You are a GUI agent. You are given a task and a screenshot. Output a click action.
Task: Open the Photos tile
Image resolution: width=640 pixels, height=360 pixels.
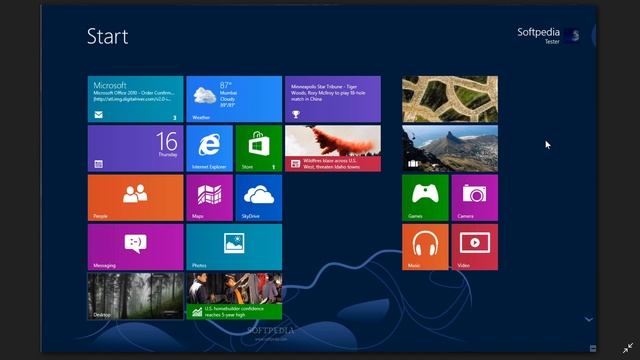(234, 247)
